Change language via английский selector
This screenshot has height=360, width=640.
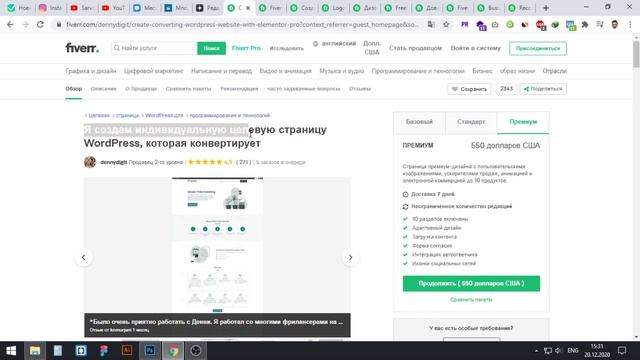pos(334,44)
